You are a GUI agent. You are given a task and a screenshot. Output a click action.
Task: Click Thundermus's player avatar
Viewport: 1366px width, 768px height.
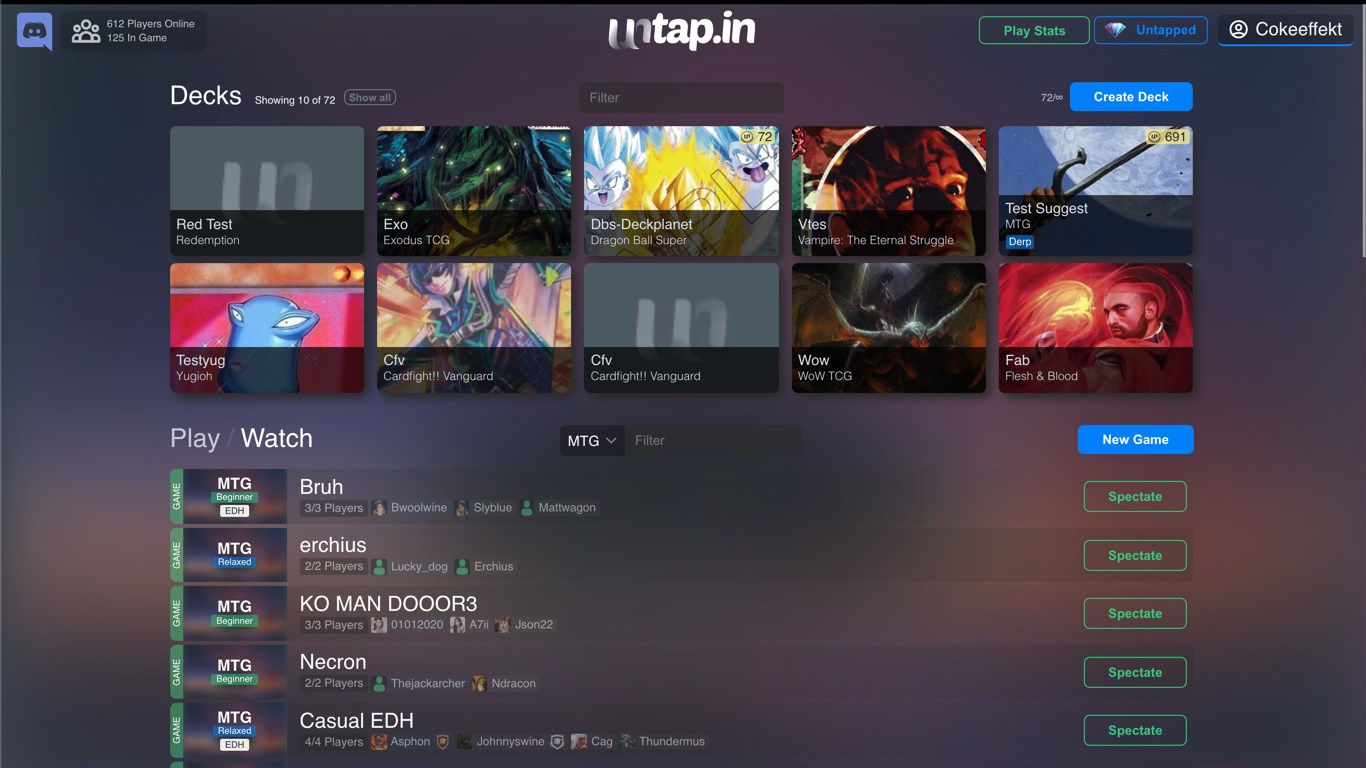coord(627,742)
